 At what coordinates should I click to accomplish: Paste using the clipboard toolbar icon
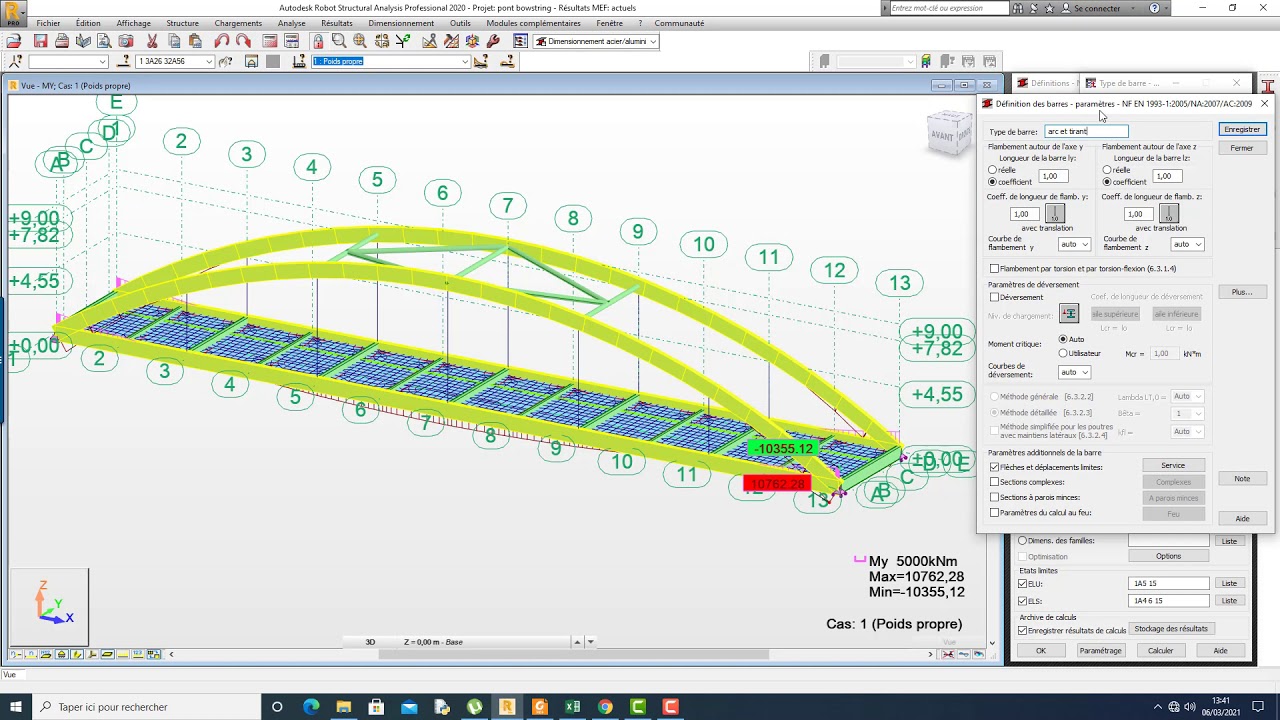click(x=195, y=42)
